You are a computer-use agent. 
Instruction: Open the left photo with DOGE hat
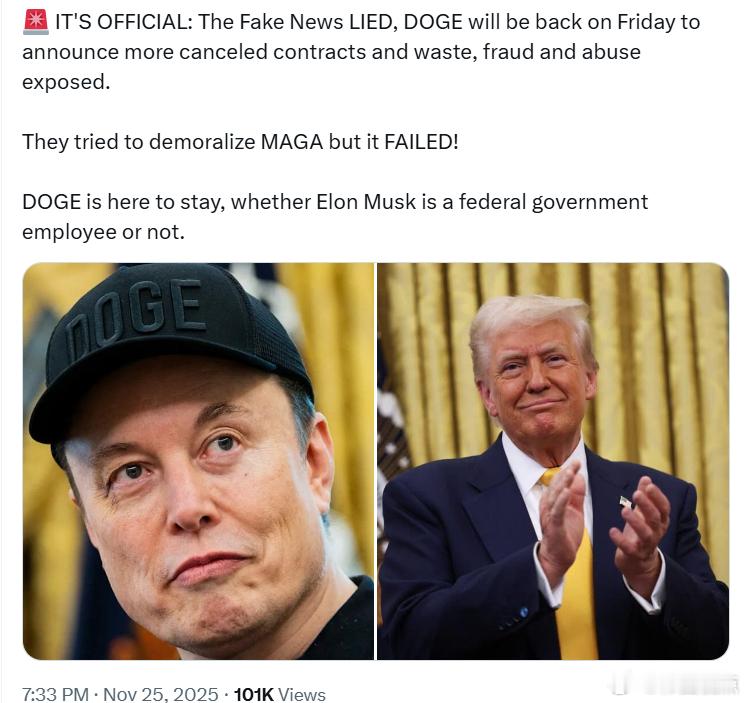click(198, 461)
